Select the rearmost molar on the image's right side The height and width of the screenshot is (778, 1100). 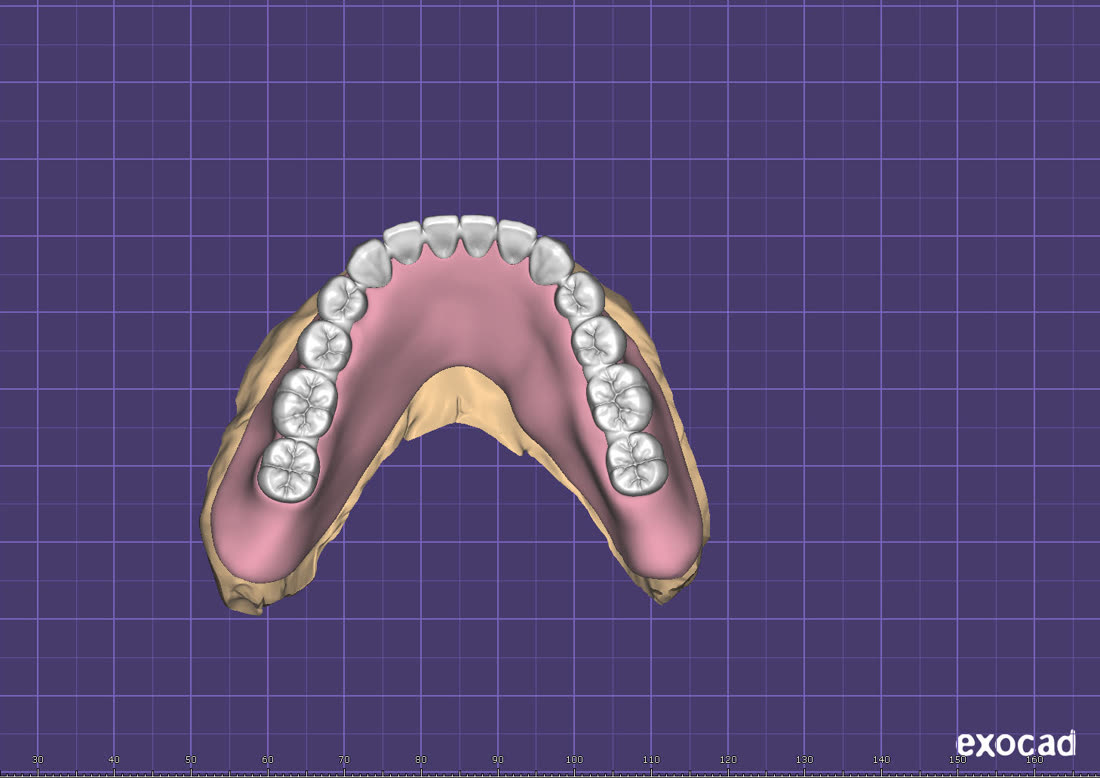click(x=636, y=464)
